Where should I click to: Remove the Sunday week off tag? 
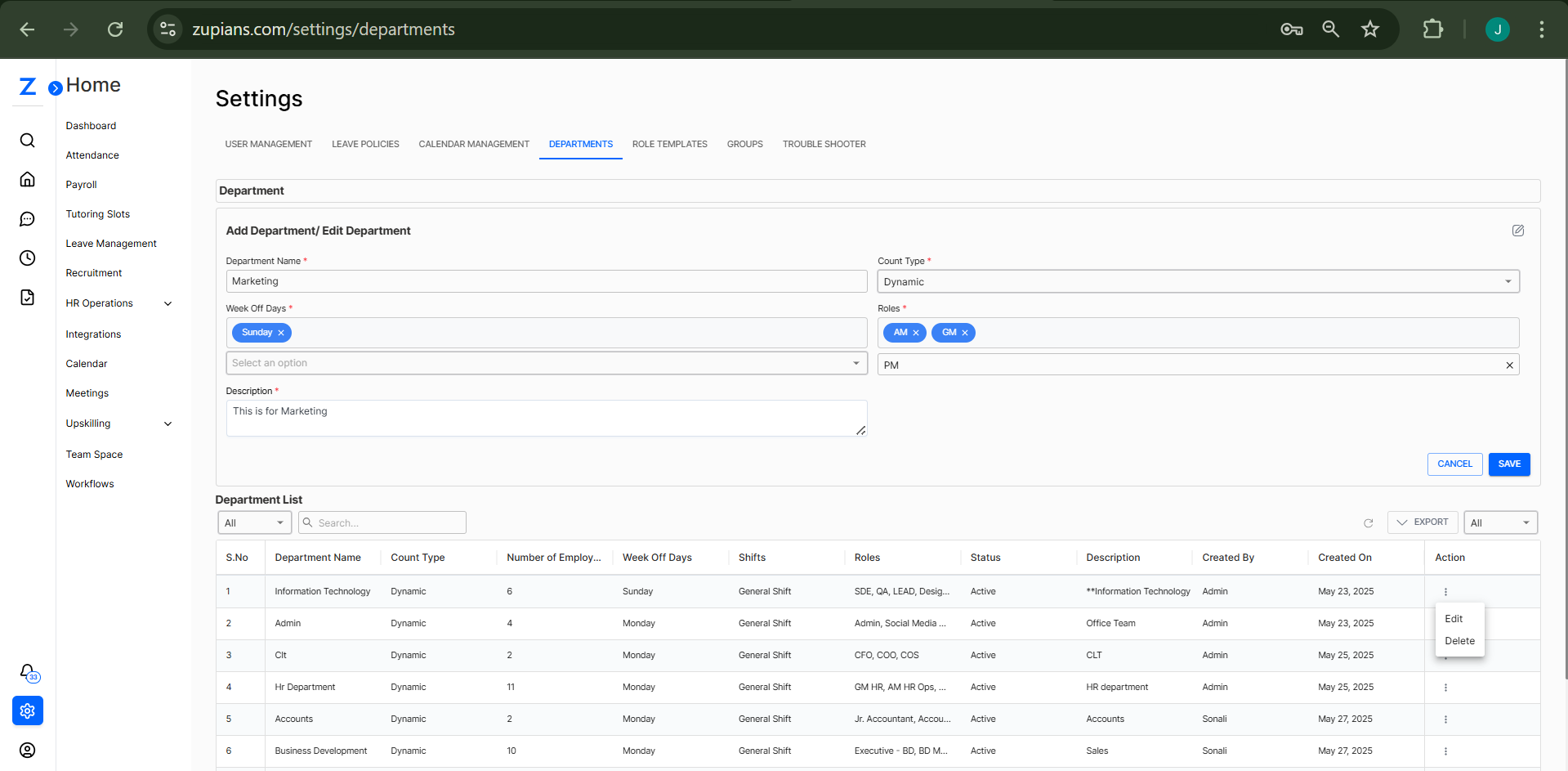281,333
